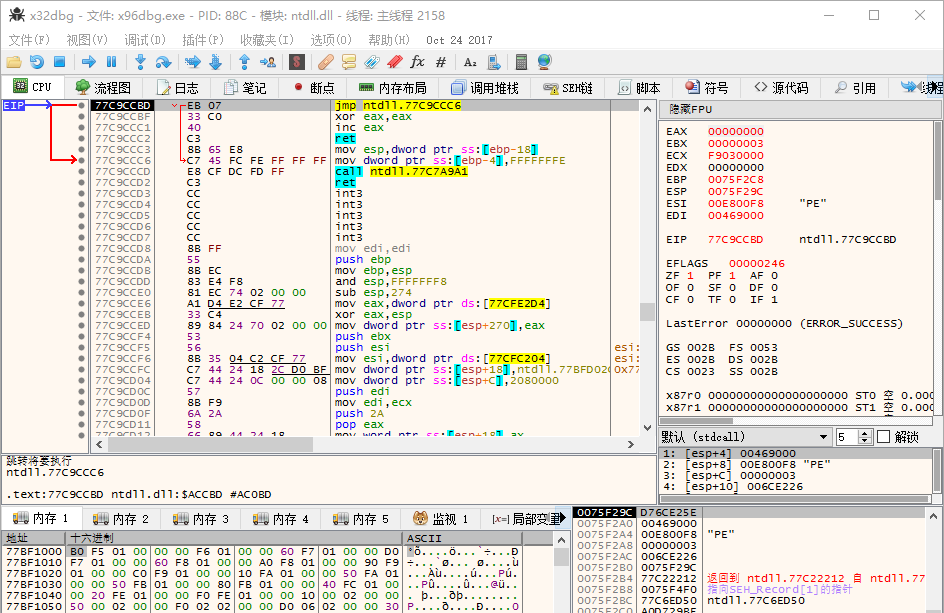
Task: Pause program execution
Action: pos(110,62)
